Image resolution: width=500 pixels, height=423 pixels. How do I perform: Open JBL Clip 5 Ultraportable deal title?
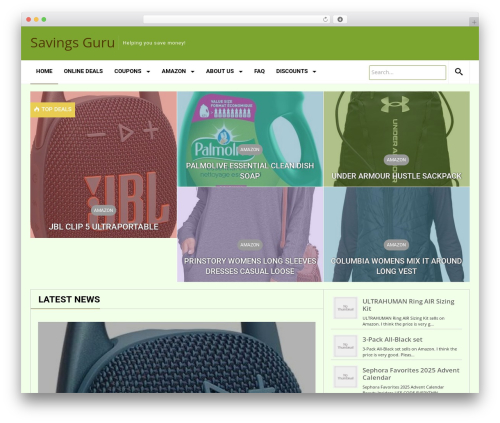(x=103, y=227)
